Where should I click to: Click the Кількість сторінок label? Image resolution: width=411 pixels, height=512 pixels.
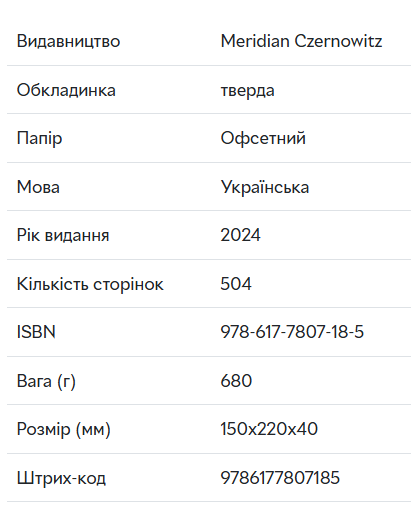[x=90, y=284]
